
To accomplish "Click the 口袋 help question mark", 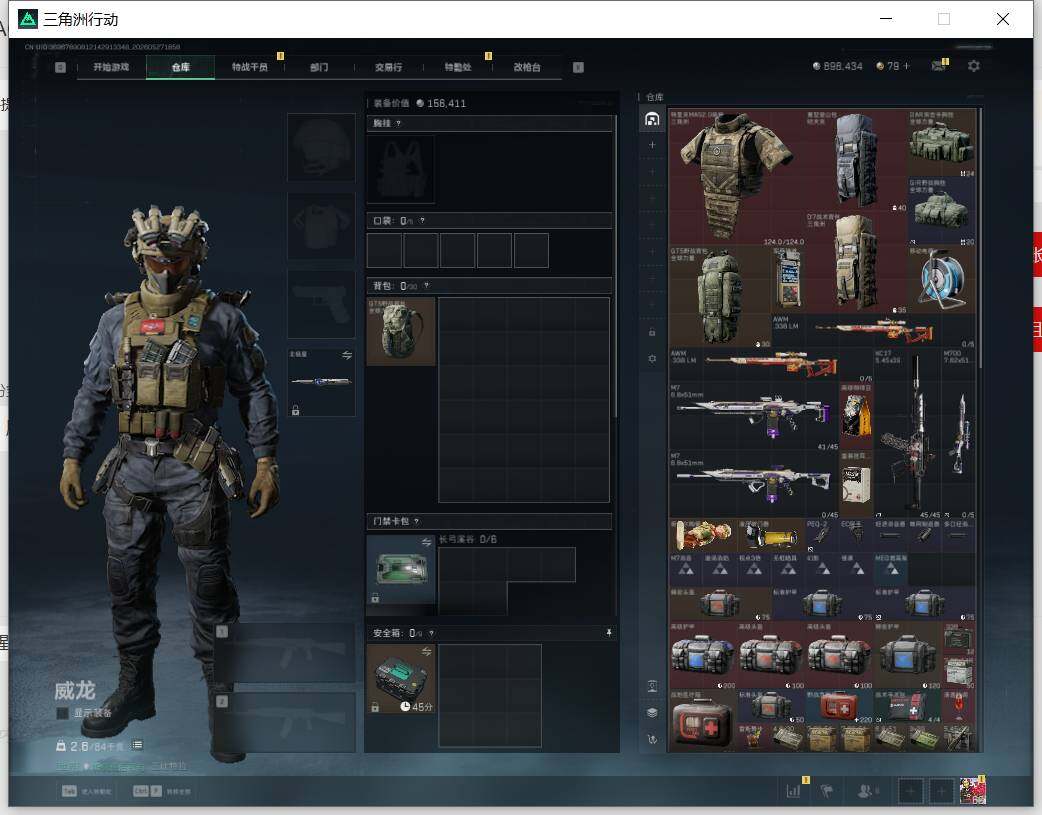I will point(422,221).
